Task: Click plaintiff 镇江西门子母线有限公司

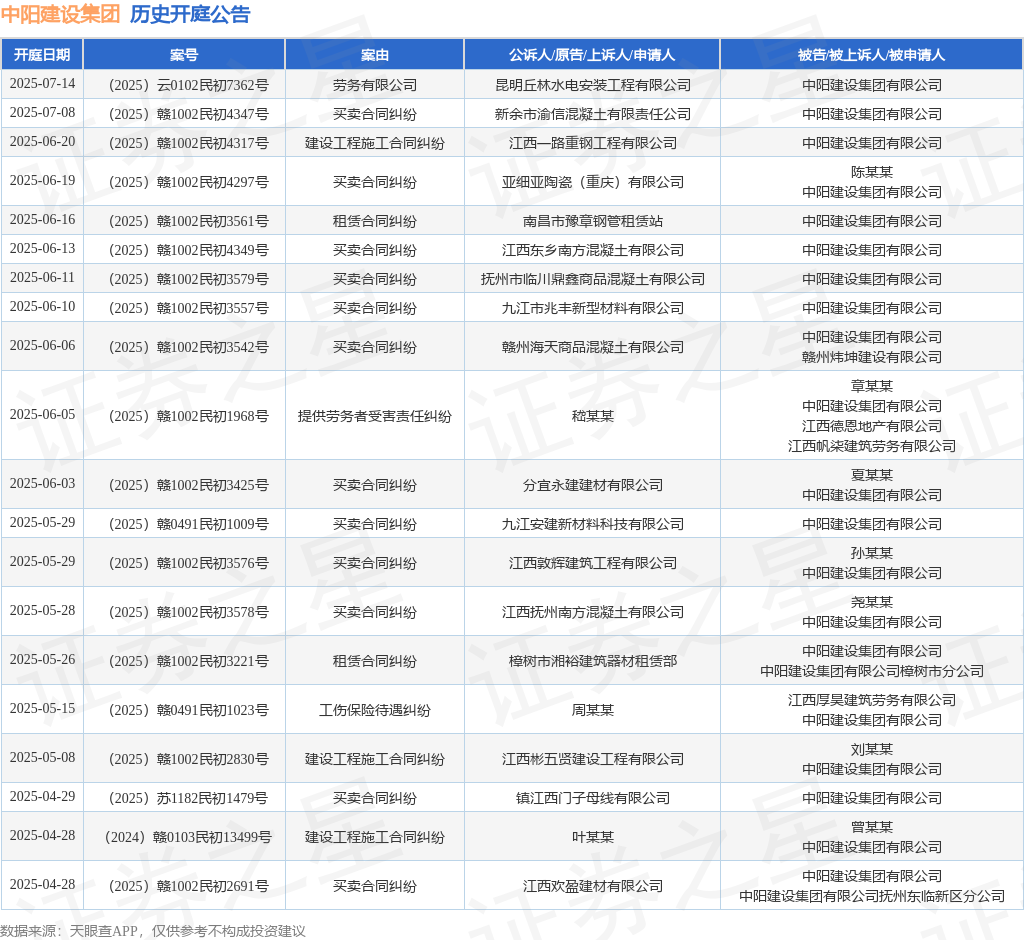Action: click(592, 798)
